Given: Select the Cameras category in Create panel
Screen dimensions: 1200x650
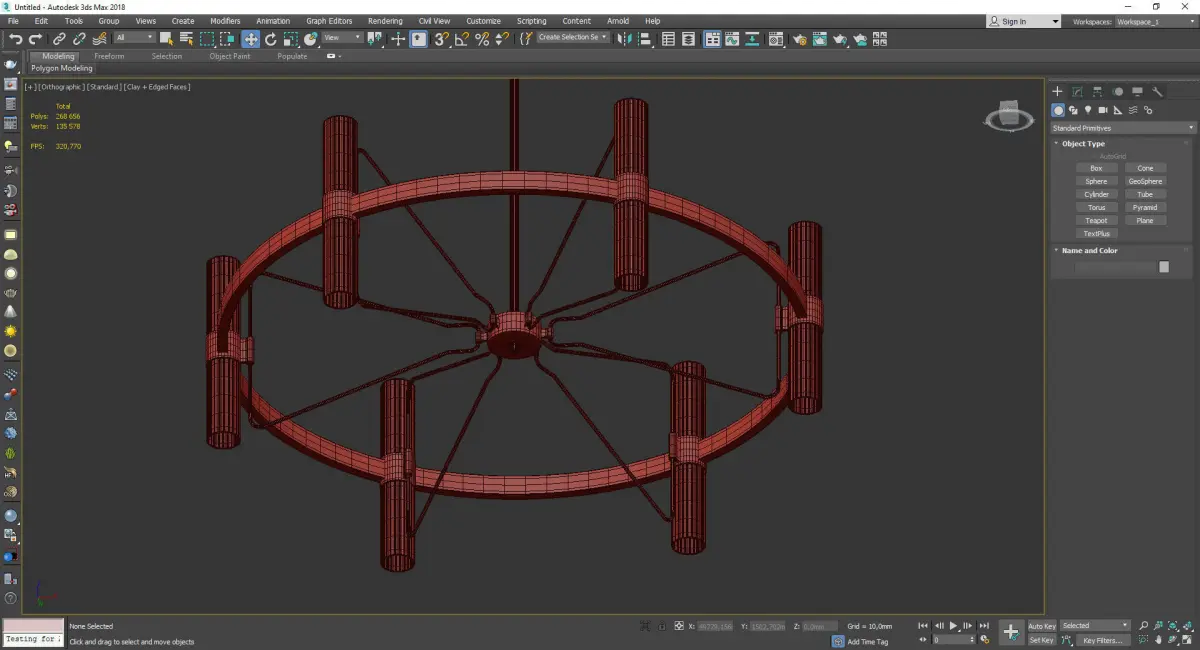Looking at the screenshot, I should point(1103,110).
